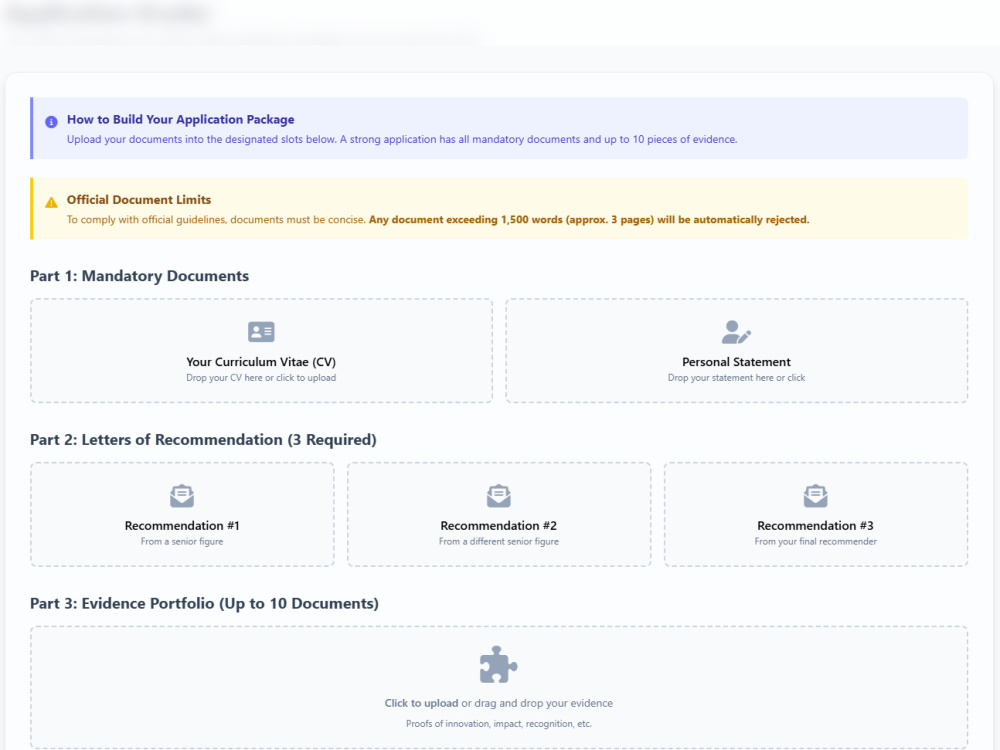Image resolution: width=1000 pixels, height=750 pixels.
Task: Click the 'From a senior figure' hint
Action: pos(182,541)
